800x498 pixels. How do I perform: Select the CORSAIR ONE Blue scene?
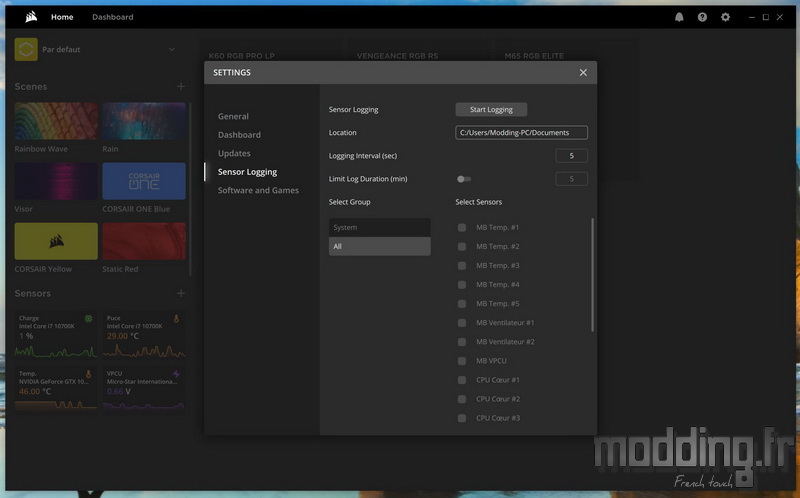tap(144, 181)
